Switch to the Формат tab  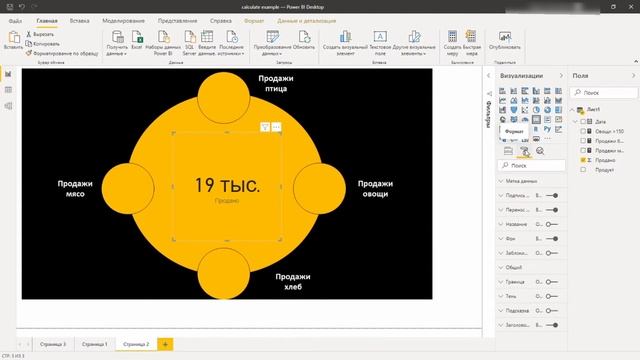click(x=254, y=21)
